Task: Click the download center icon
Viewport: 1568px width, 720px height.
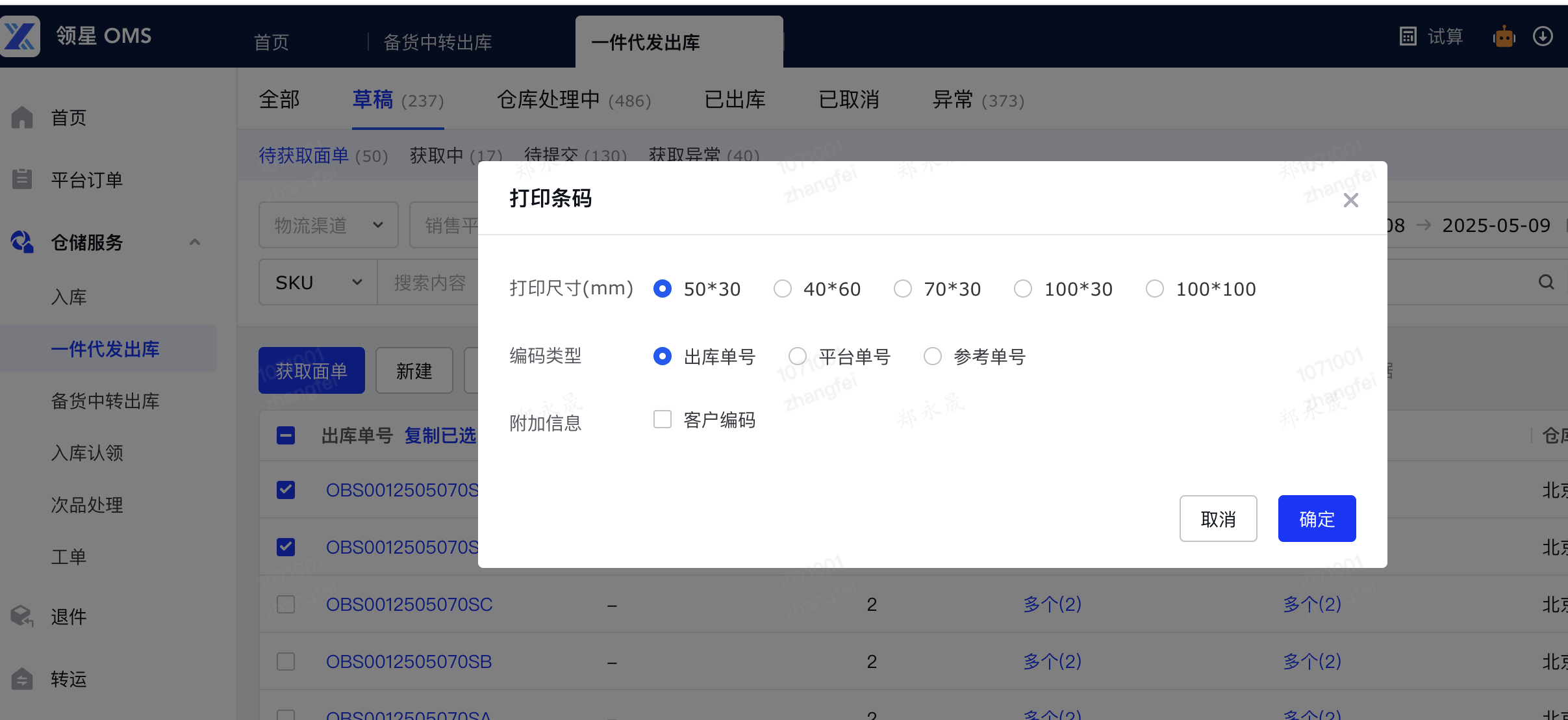Action: [x=1543, y=36]
